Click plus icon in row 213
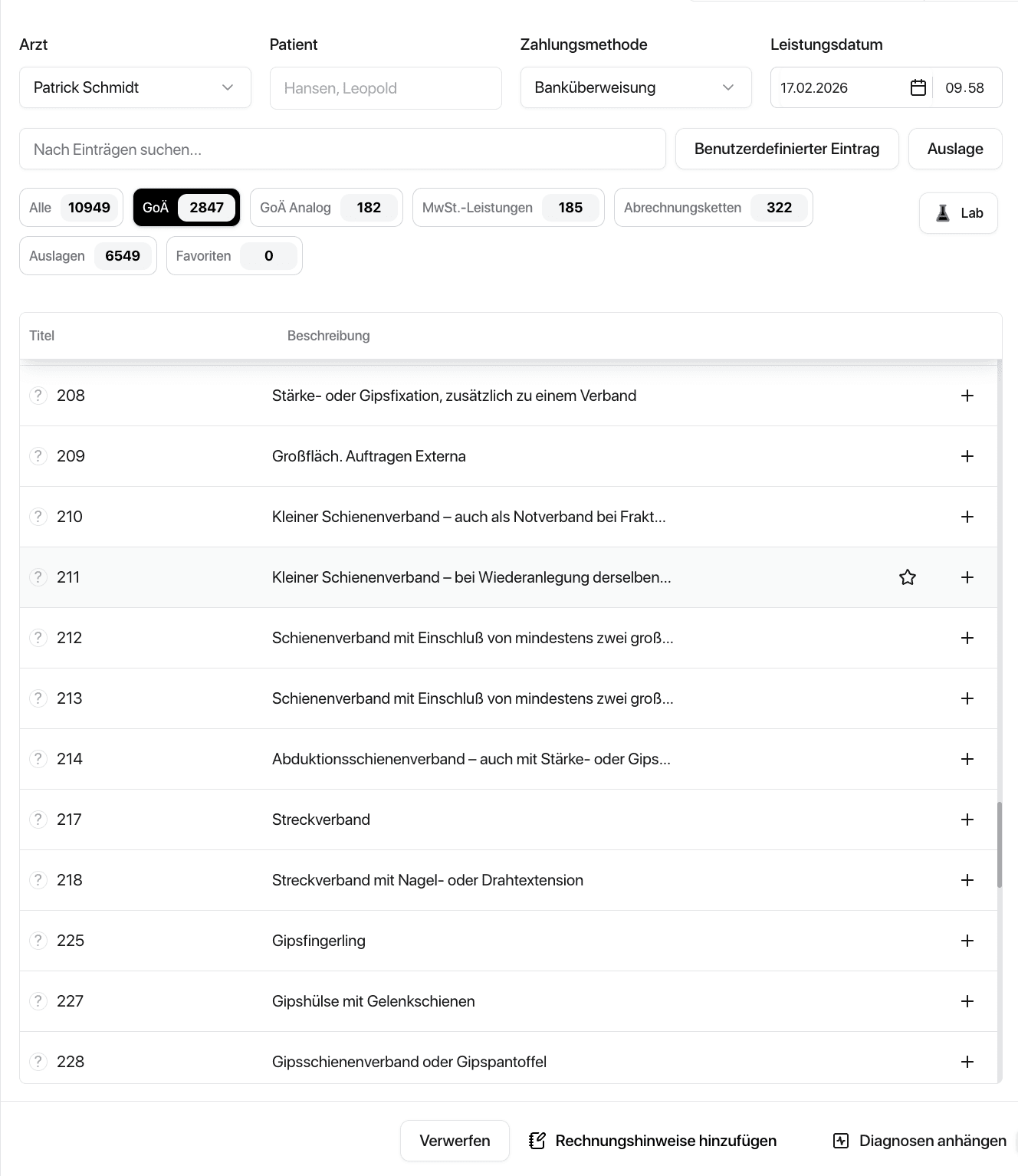This screenshot has width=1018, height=1176. (967, 698)
